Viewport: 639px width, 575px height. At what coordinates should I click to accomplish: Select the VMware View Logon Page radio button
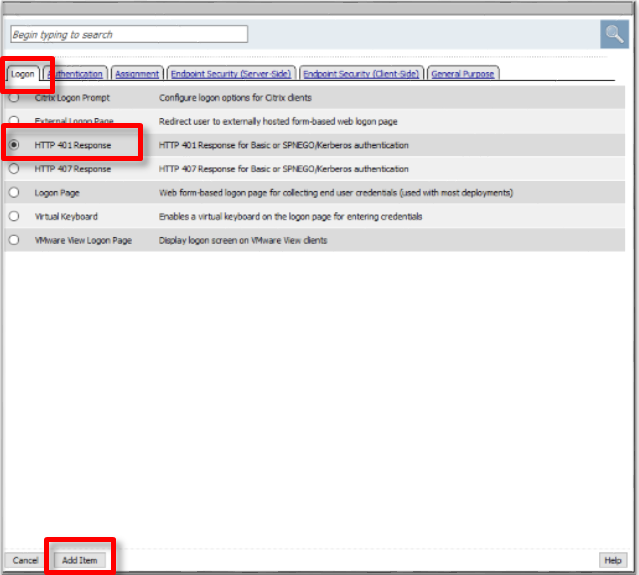14,240
